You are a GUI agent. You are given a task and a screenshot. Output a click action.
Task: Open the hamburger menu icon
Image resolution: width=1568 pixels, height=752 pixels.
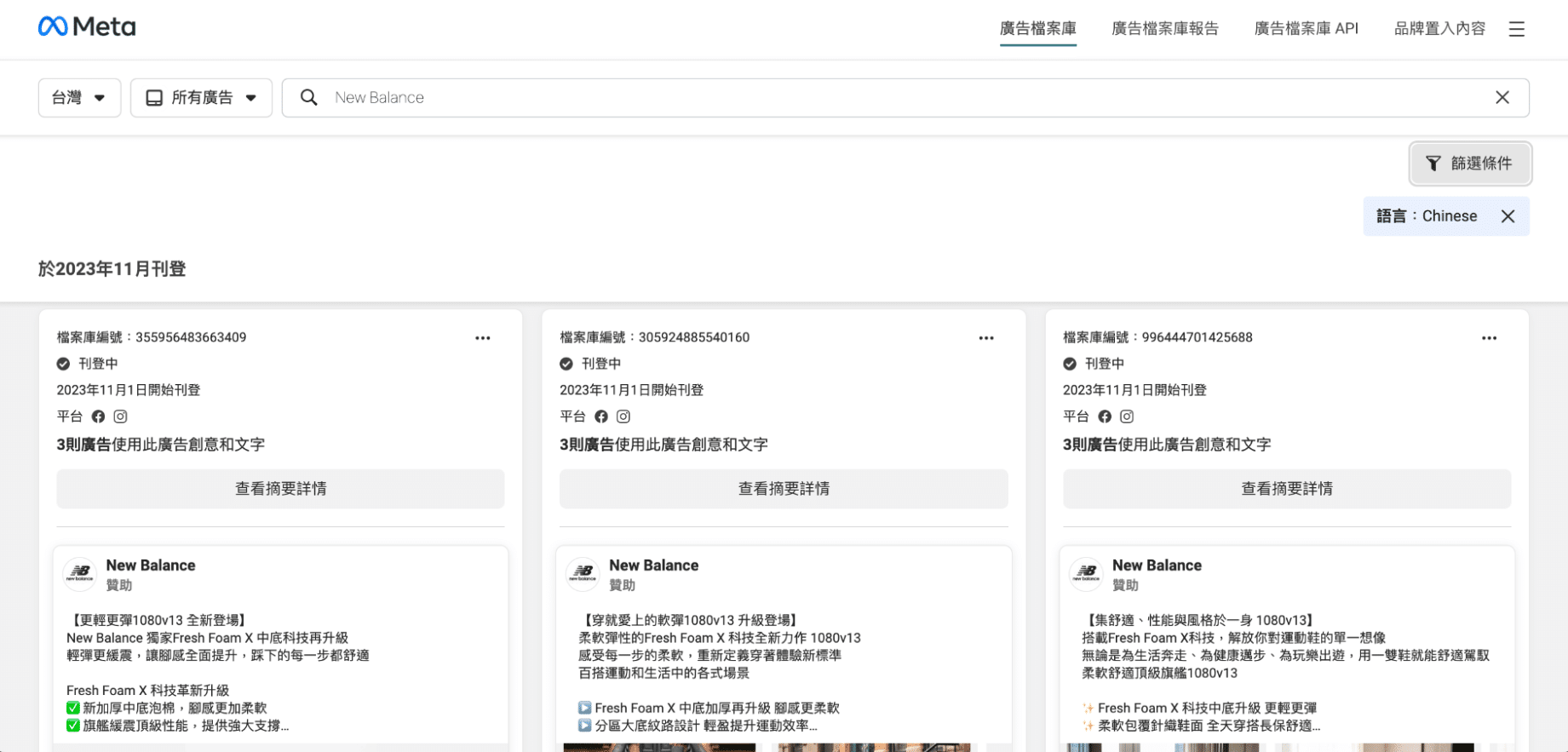pyautogui.click(x=1517, y=29)
